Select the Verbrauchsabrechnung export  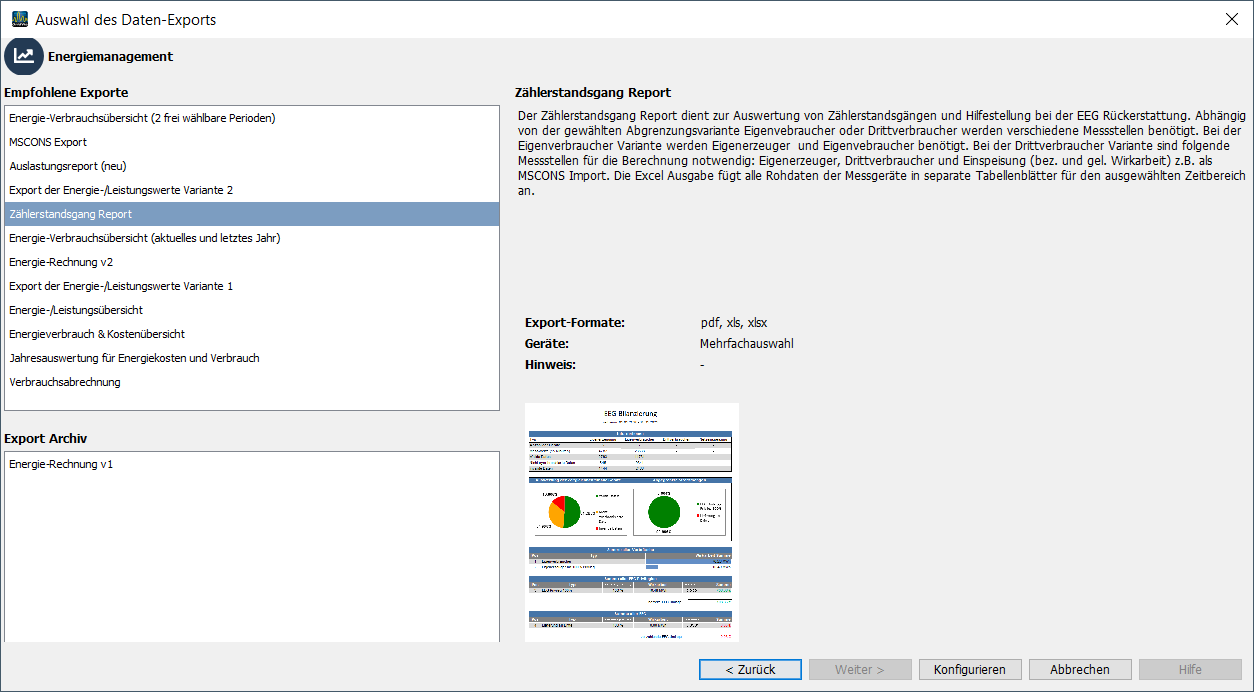pyautogui.click(x=65, y=382)
